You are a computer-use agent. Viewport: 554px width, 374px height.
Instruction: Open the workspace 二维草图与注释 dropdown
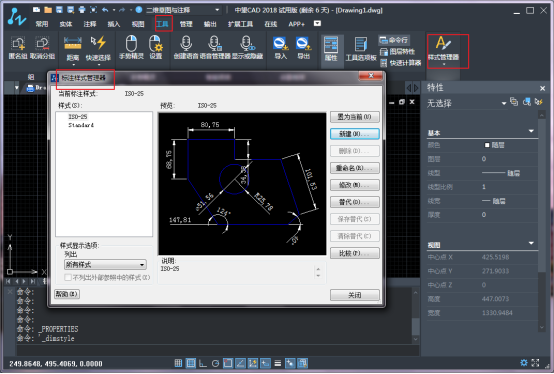tap(183, 10)
